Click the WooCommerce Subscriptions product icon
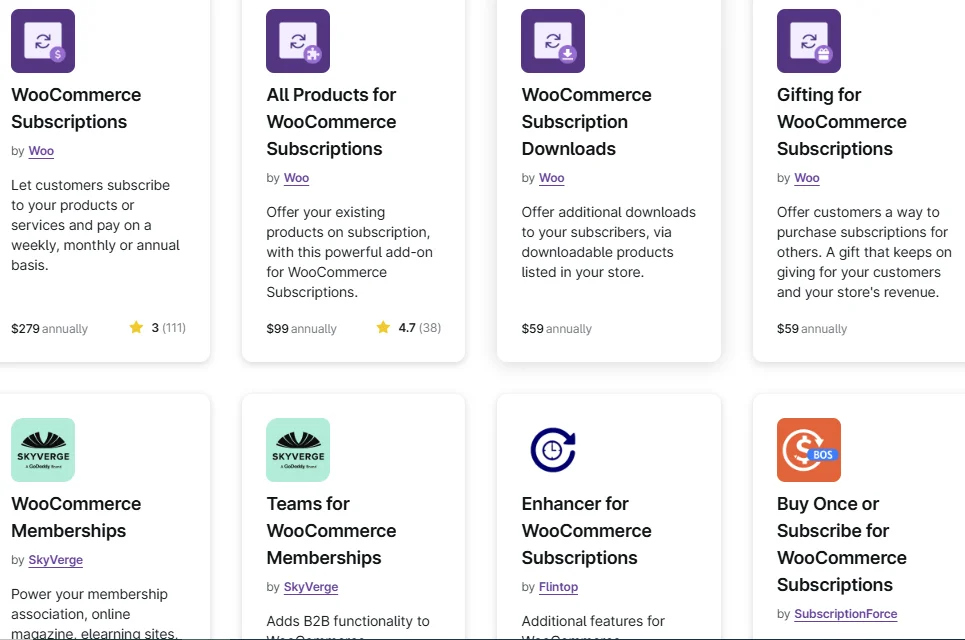This screenshot has width=965, height=640. click(43, 41)
